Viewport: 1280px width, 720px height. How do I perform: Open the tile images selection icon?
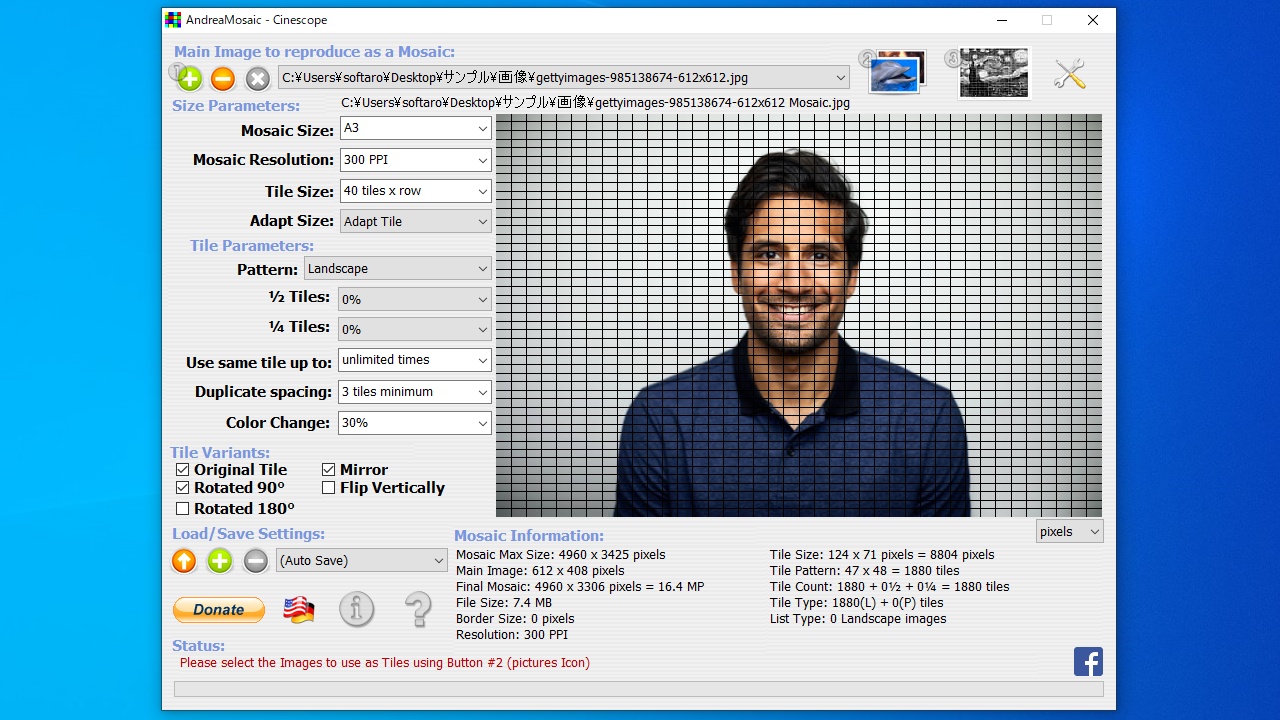897,72
